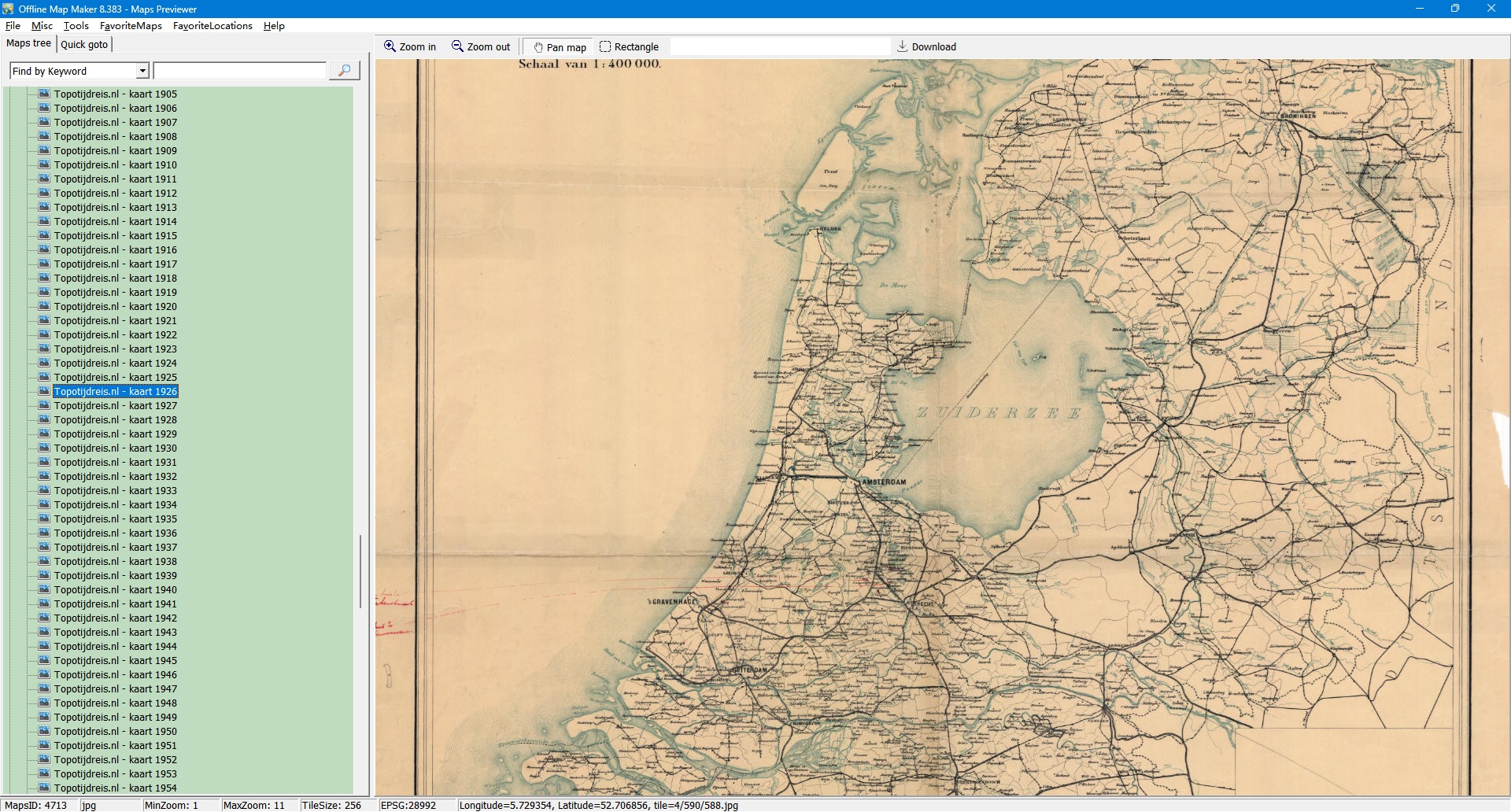Select Topotijdreis.nl - kaart 1905 in tree
1511x812 pixels.
click(115, 94)
